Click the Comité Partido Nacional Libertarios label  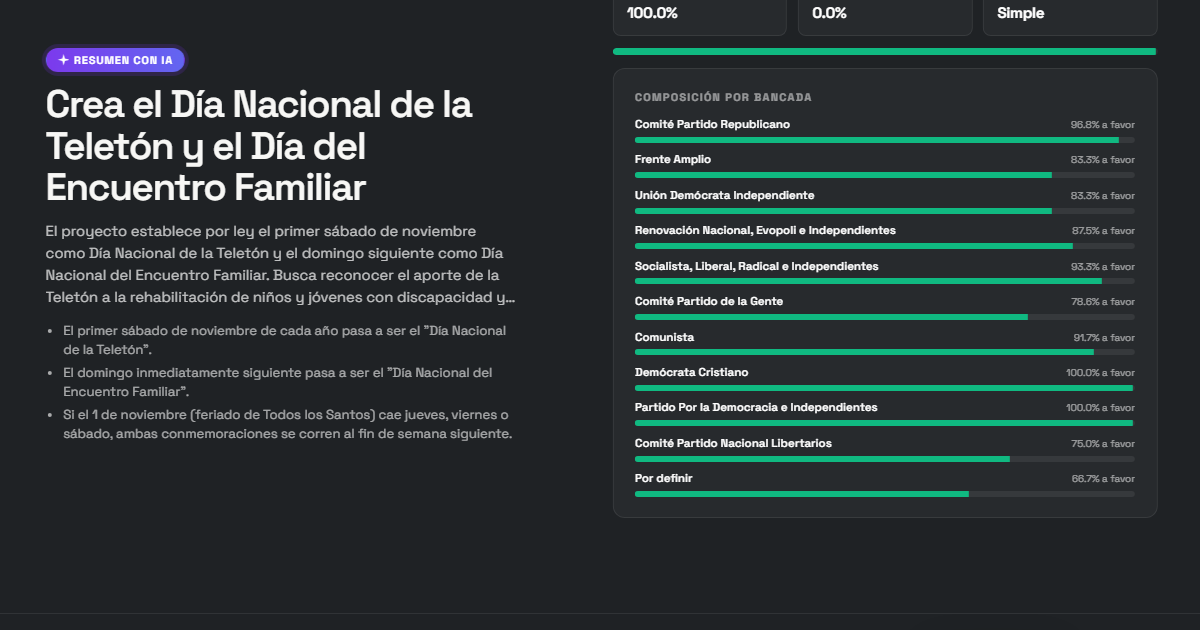coord(733,443)
